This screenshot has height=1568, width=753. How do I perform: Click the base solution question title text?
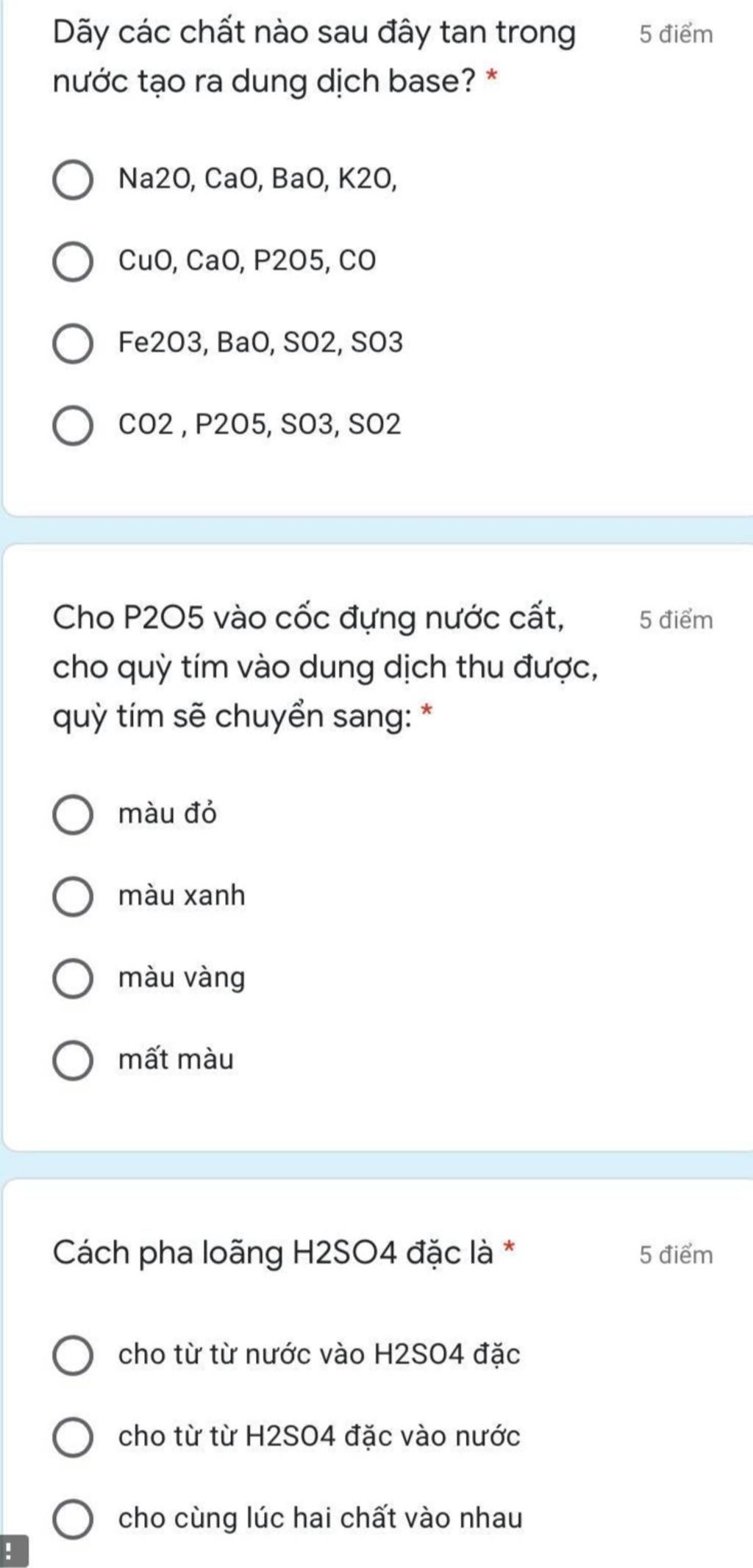[x=315, y=56]
